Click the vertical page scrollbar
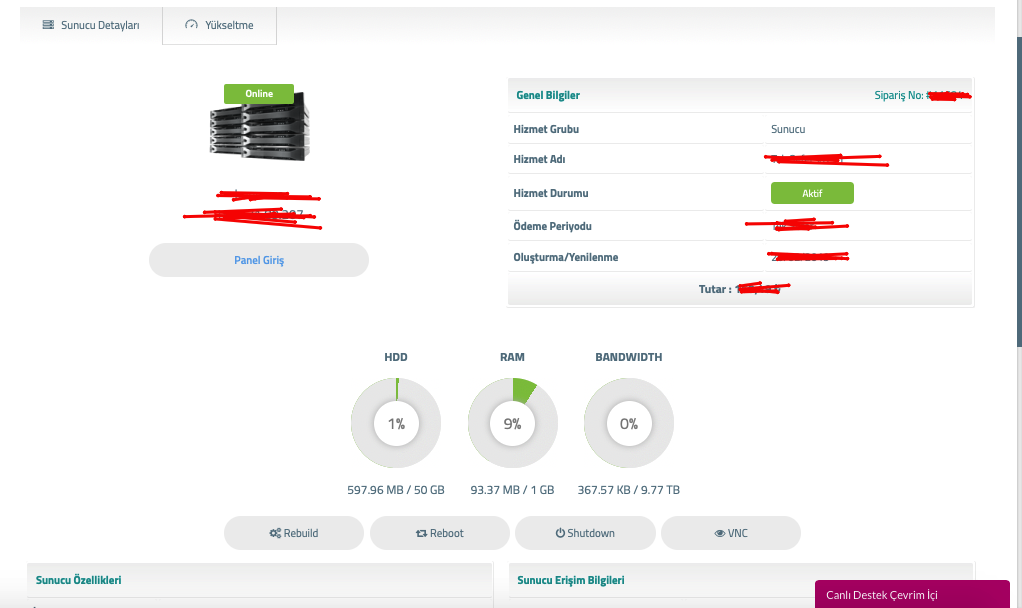The image size is (1022, 608). [1018, 200]
